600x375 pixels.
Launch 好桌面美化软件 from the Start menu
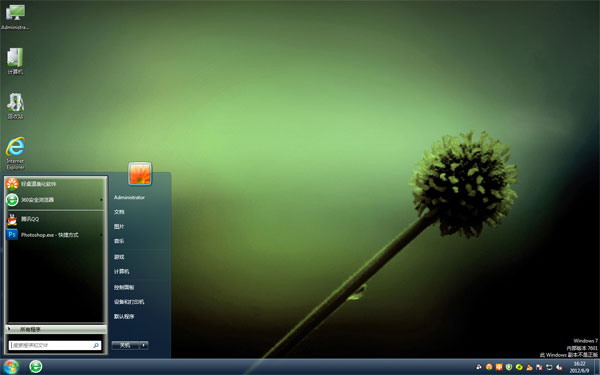pos(55,184)
